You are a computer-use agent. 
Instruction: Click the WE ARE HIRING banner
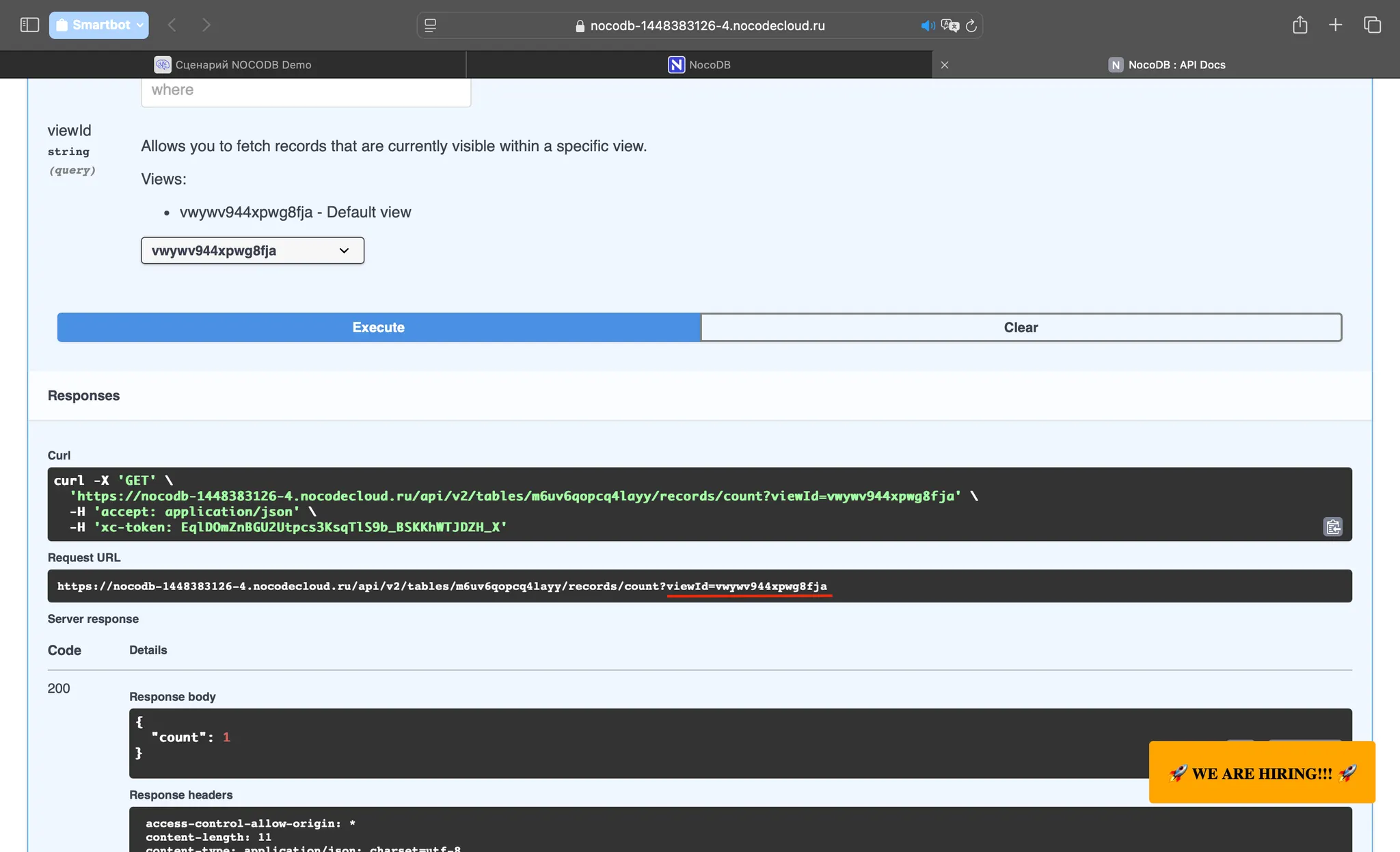(1261, 773)
